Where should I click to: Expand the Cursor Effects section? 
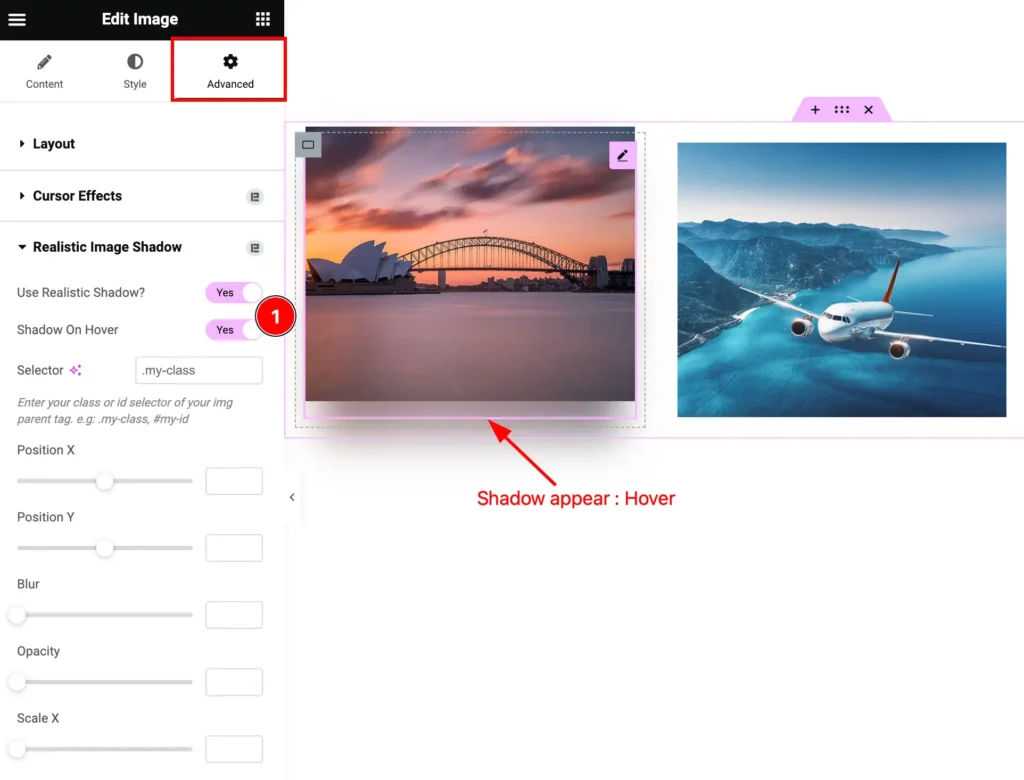[x=142, y=196]
